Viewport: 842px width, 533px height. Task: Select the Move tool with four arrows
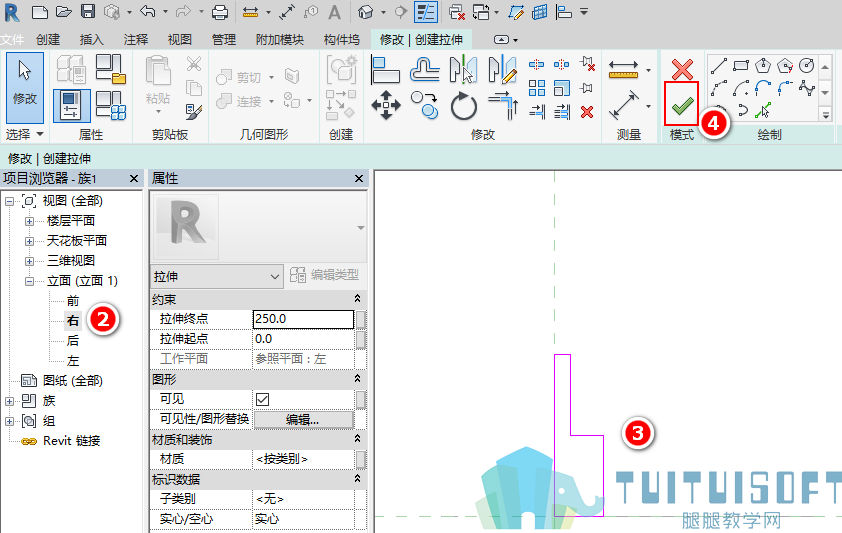click(x=386, y=105)
